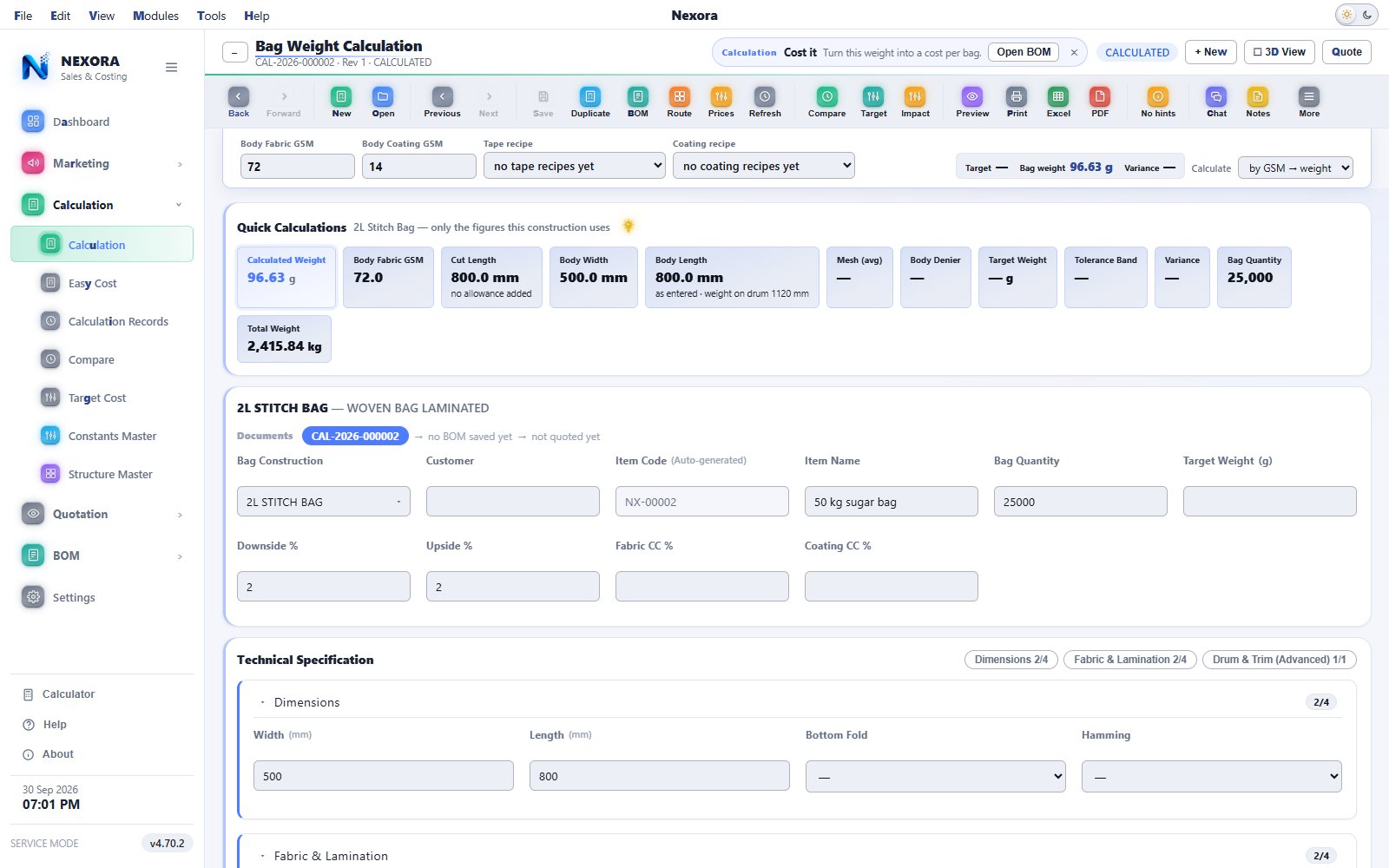Open the Chat toolbar icon

click(1216, 102)
